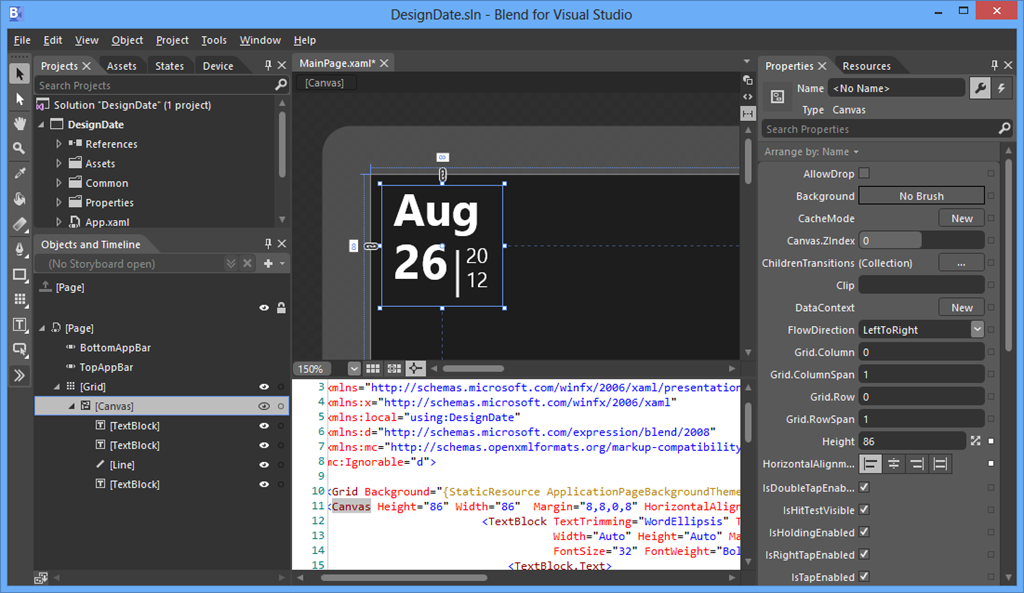Set Height to Auto icon
The image size is (1024, 593).
coord(975,441)
